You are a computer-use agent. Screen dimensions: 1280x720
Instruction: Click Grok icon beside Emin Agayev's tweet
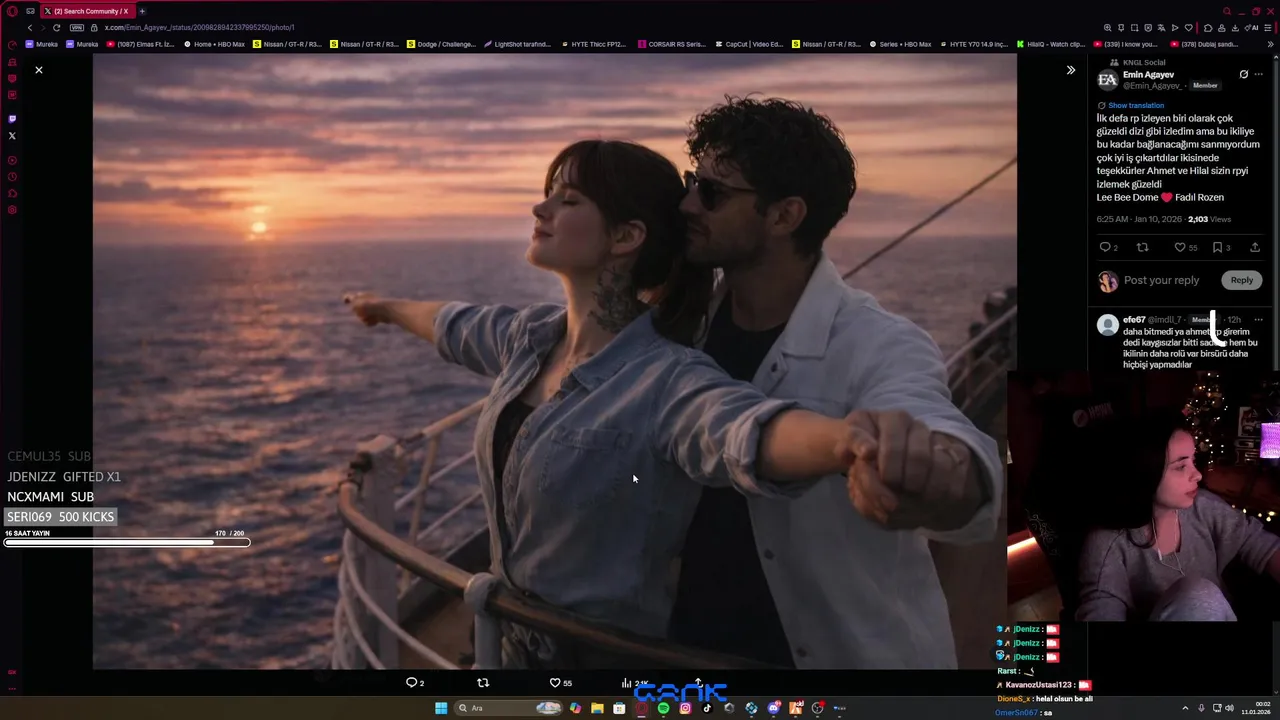tap(1243, 74)
